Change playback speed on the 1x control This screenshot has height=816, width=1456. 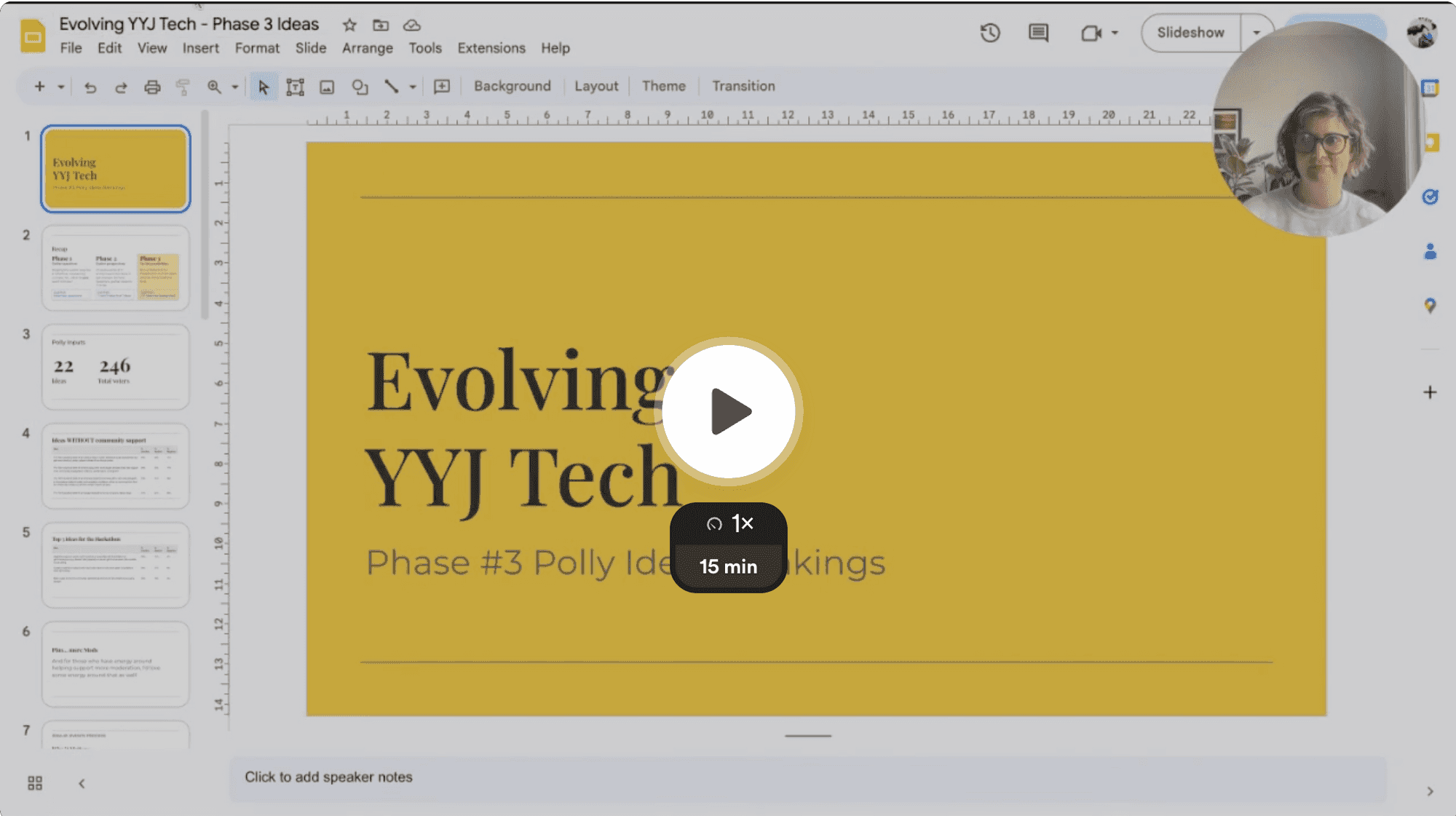click(728, 523)
